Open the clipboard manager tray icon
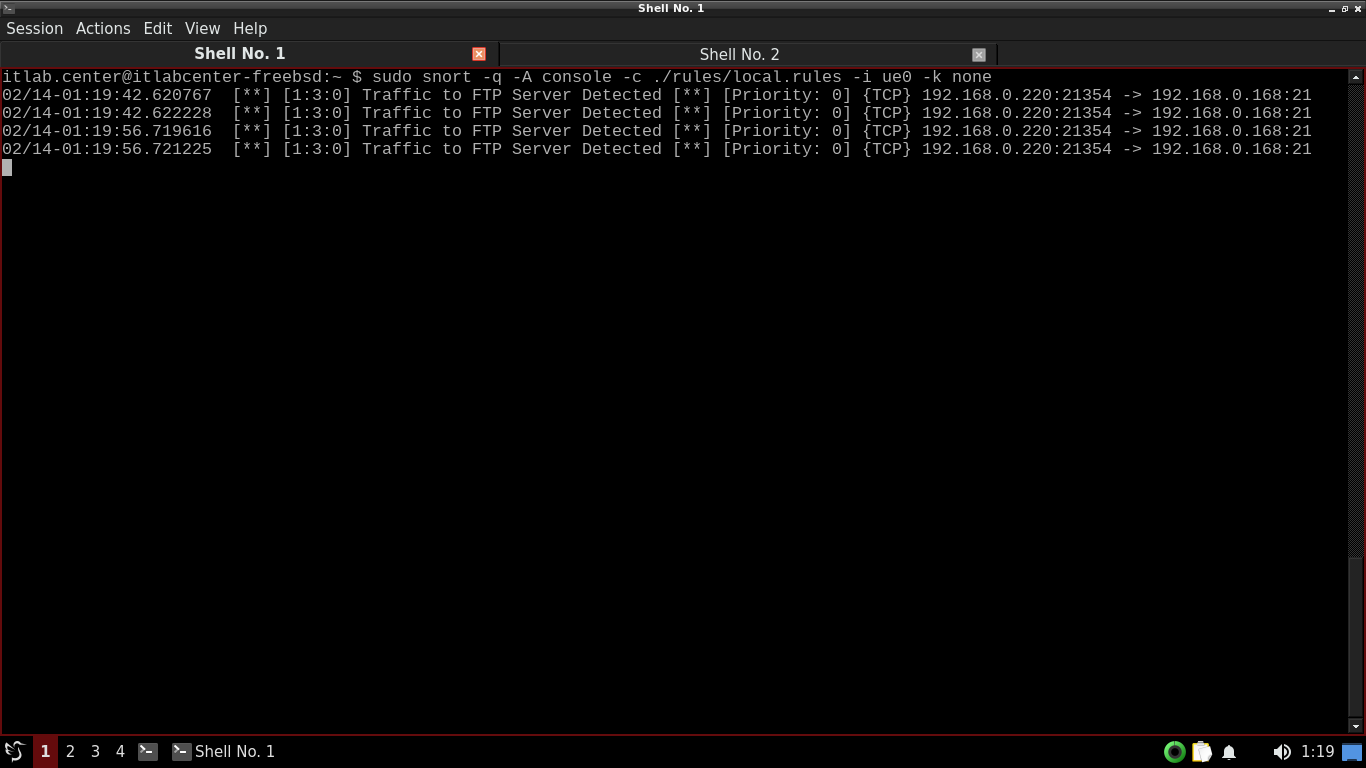Viewport: 1366px width, 768px height. tap(1202, 751)
